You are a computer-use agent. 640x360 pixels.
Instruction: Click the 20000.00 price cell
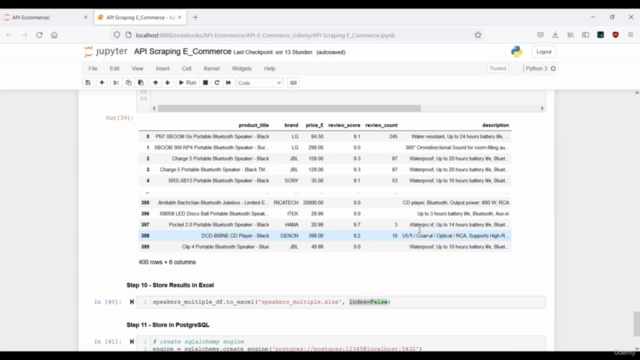313,203
